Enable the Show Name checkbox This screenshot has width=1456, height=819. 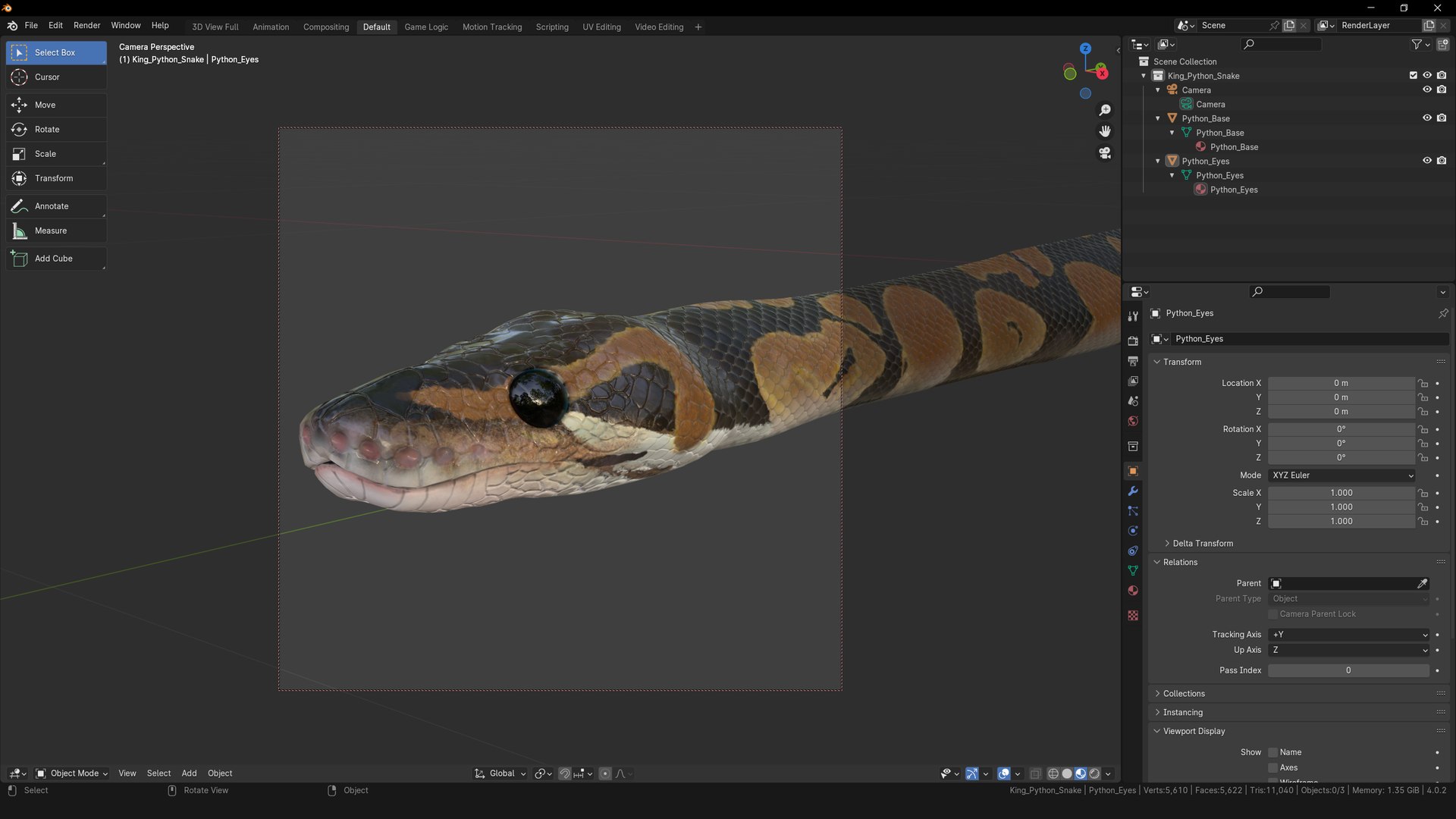click(1273, 752)
